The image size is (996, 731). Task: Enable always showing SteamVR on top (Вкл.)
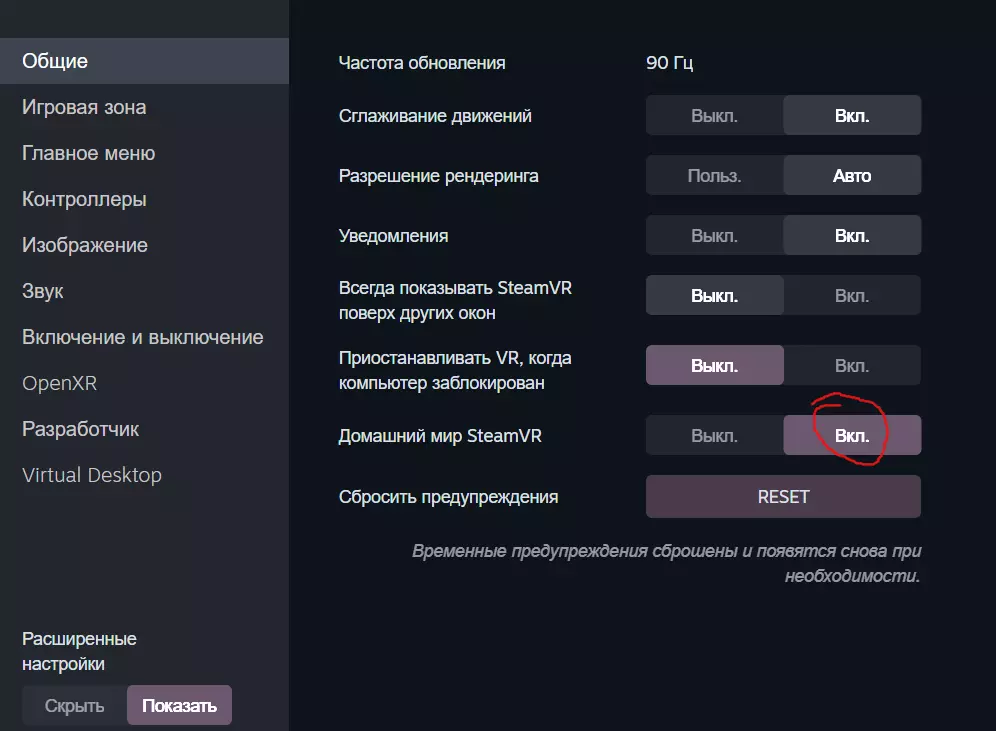(852, 295)
